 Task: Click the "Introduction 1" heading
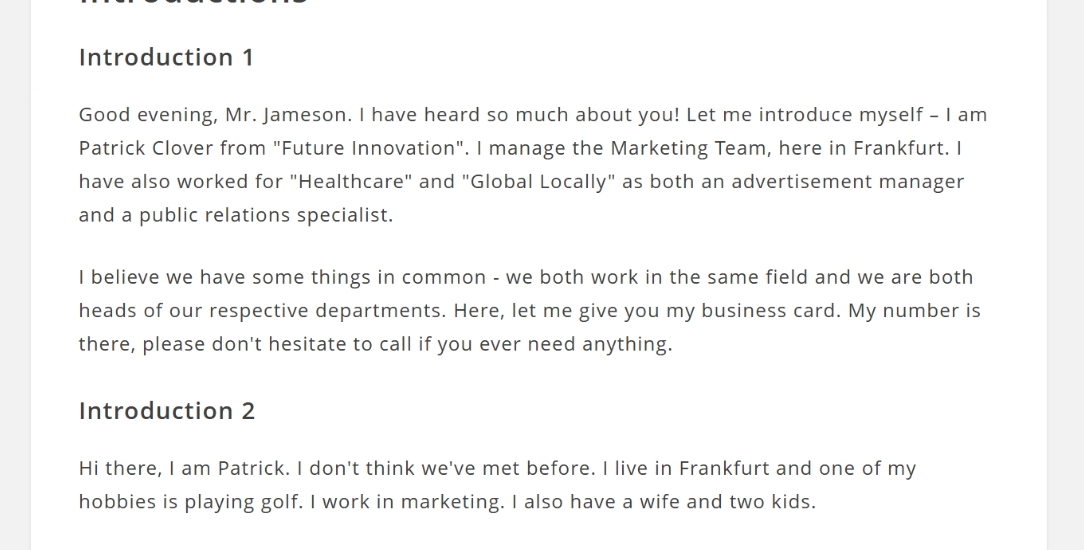[166, 58]
